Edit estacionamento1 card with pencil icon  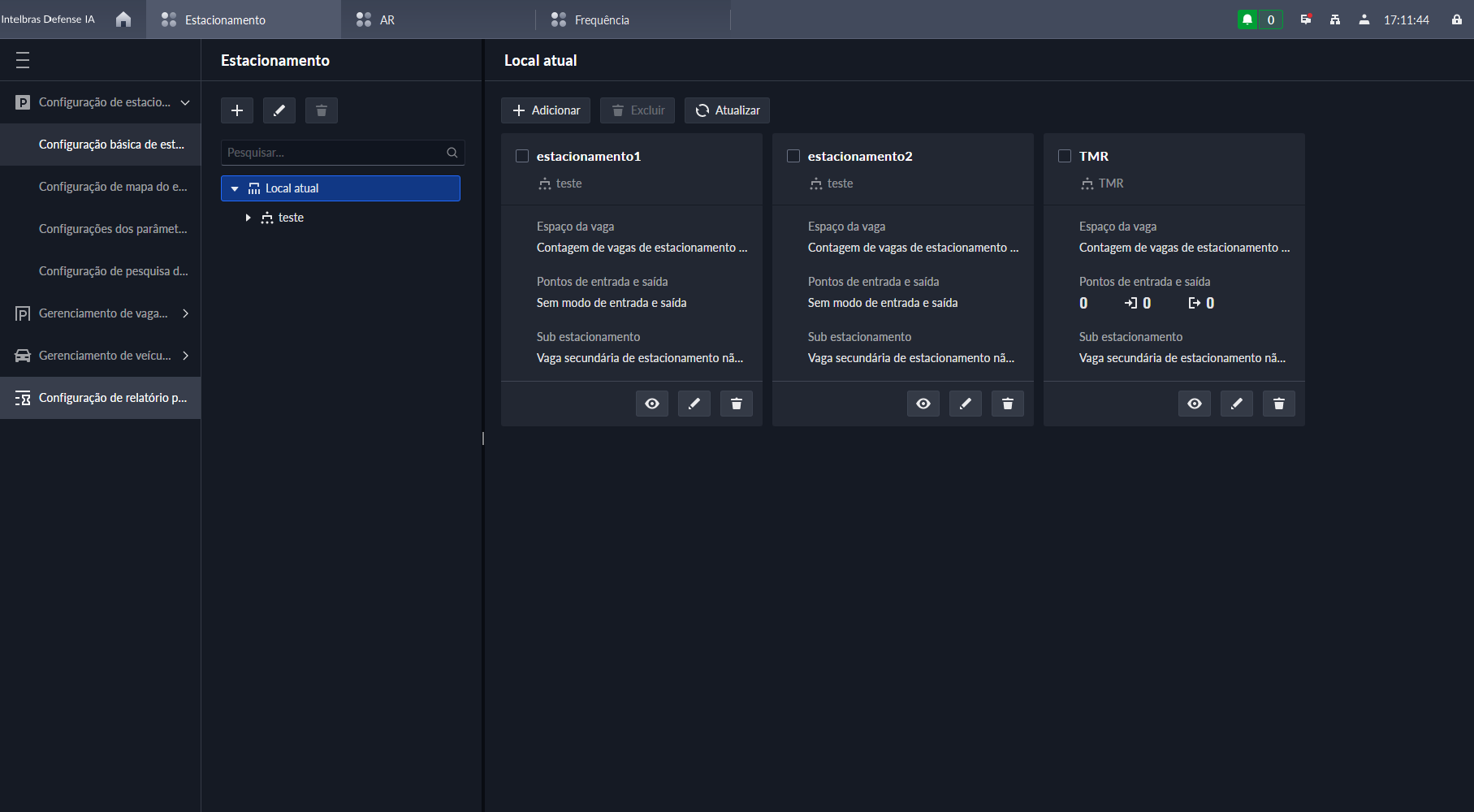tap(694, 404)
